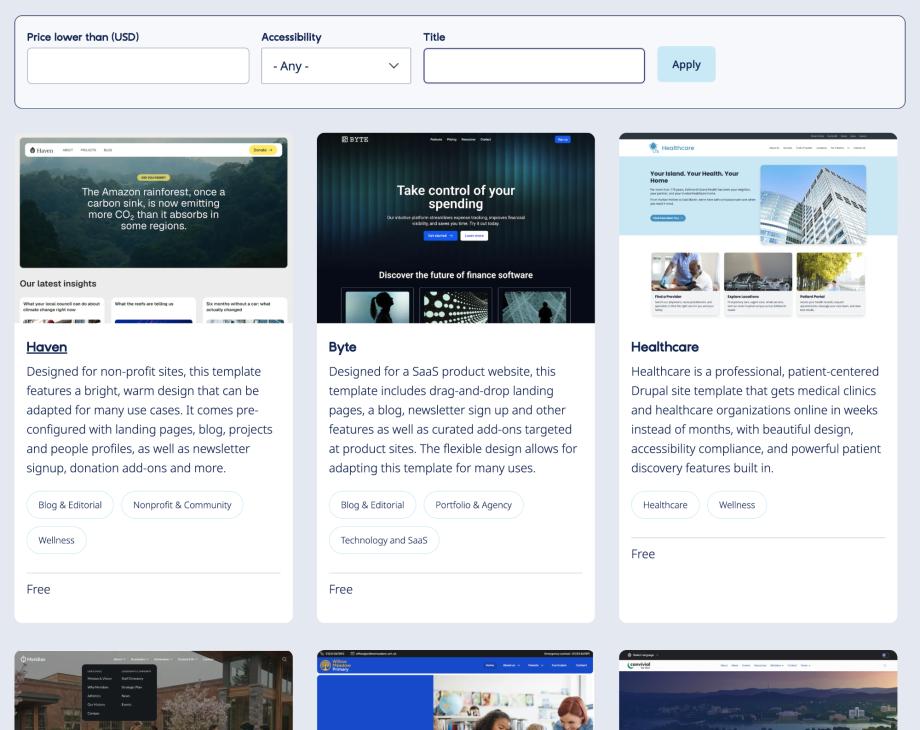The height and width of the screenshot is (730, 920).
Task: Click the Free price on Healthcare card
Action: click(643, 554)
